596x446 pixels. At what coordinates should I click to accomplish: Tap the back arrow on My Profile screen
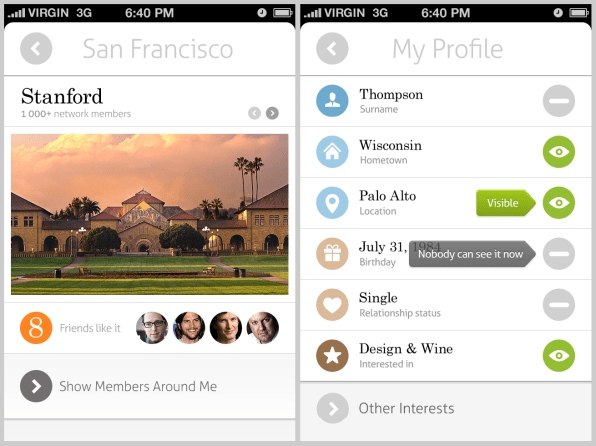coord(332,49)
